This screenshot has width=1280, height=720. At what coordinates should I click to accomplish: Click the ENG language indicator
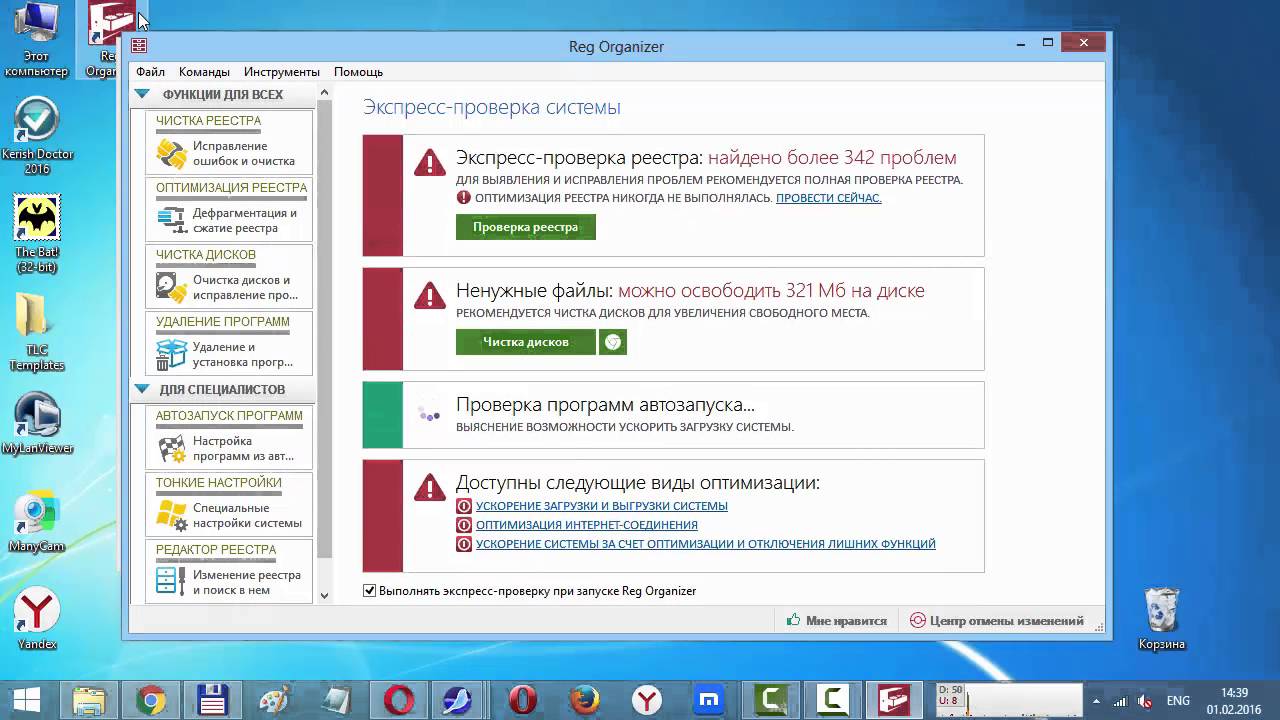(1178, 701)
